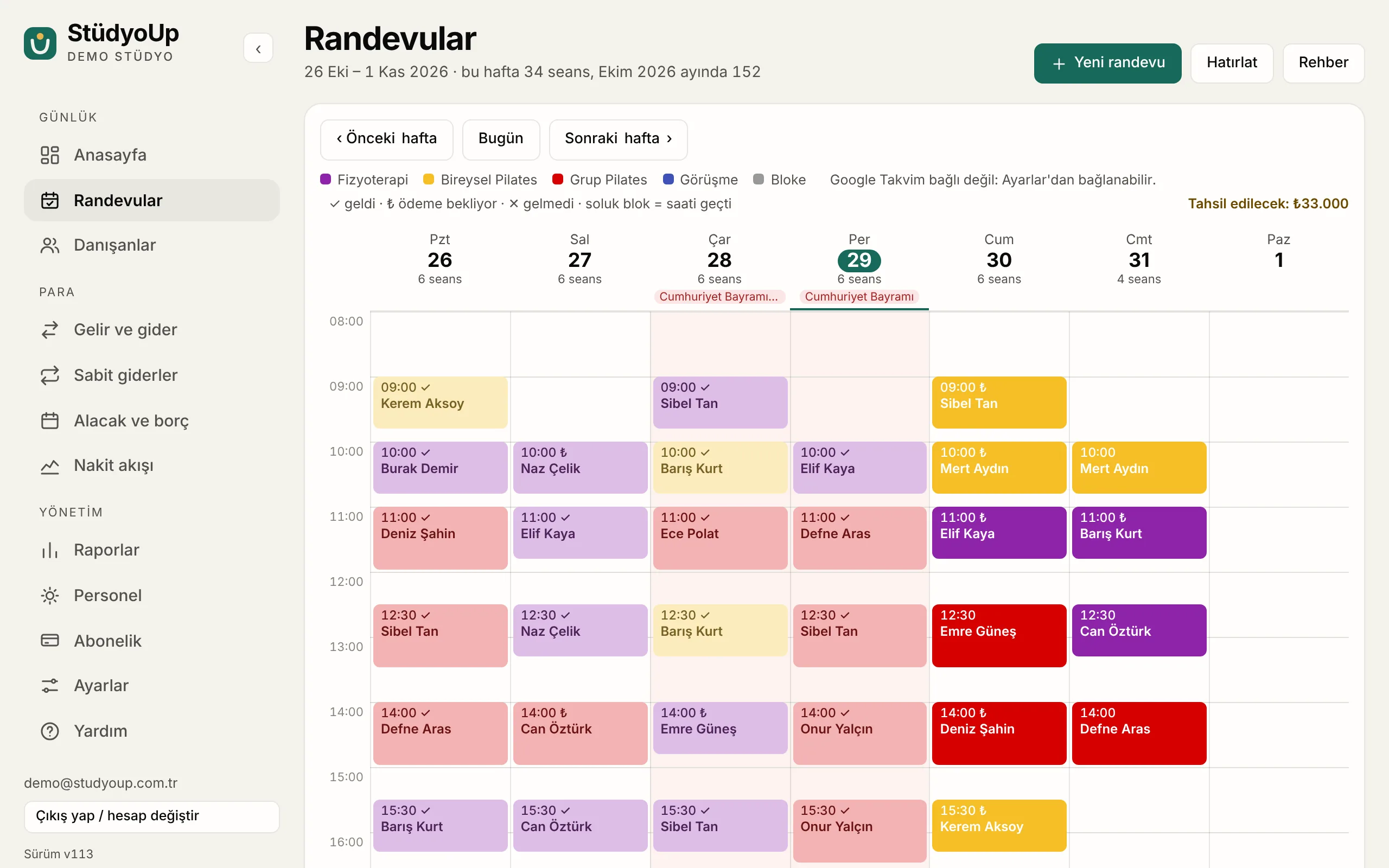The image size is (1389, 868).
Task: Click the Raporlar bar chart icon
Action: point(50,550)
